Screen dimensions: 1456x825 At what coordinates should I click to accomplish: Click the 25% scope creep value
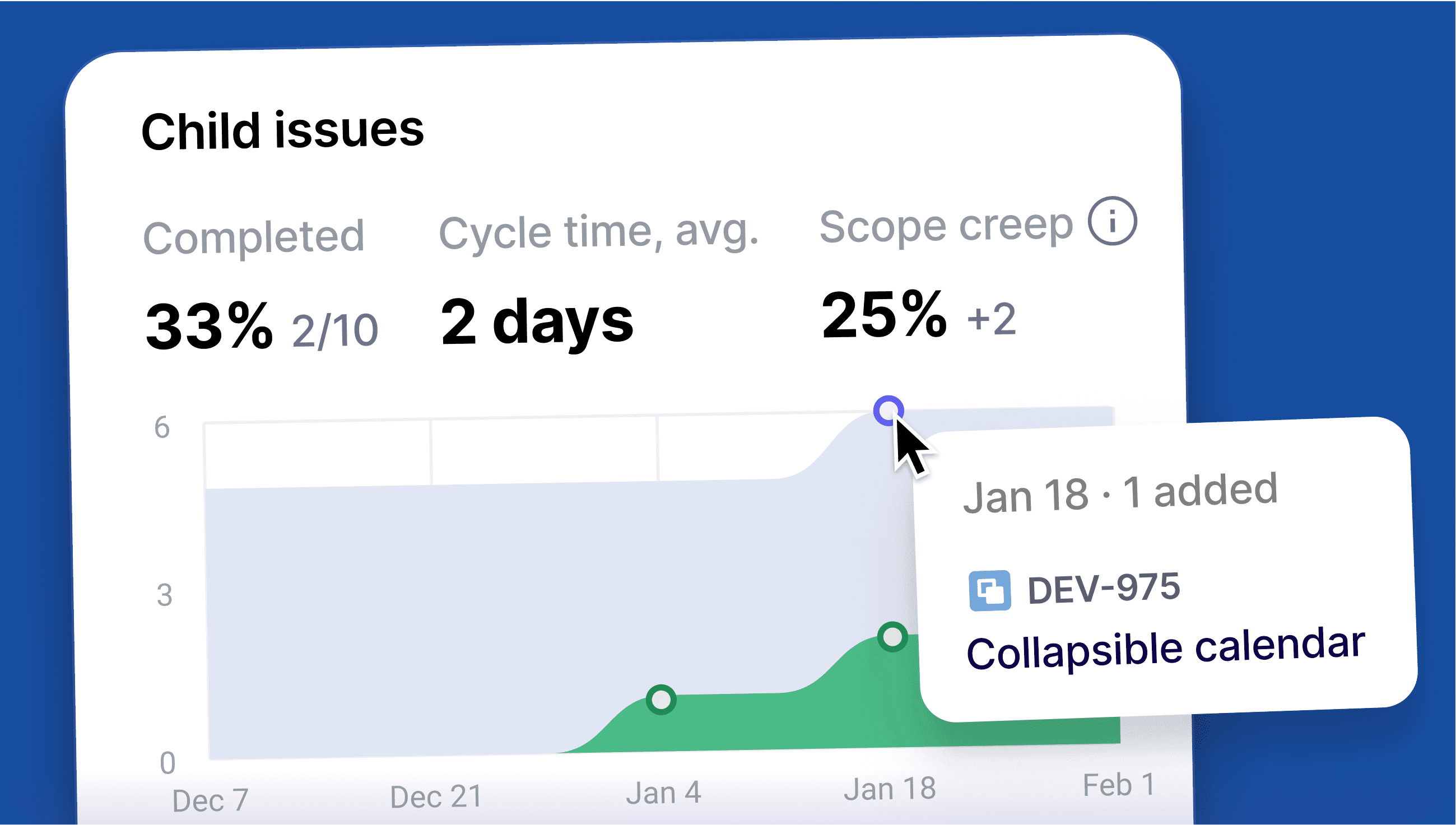pyautogui.click(x=883, y=314)
